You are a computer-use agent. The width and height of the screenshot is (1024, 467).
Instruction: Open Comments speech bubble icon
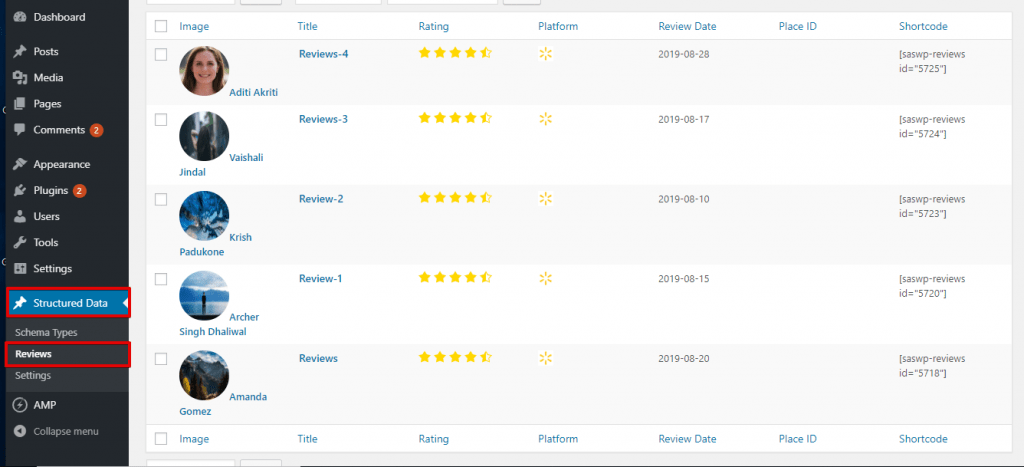20,130
